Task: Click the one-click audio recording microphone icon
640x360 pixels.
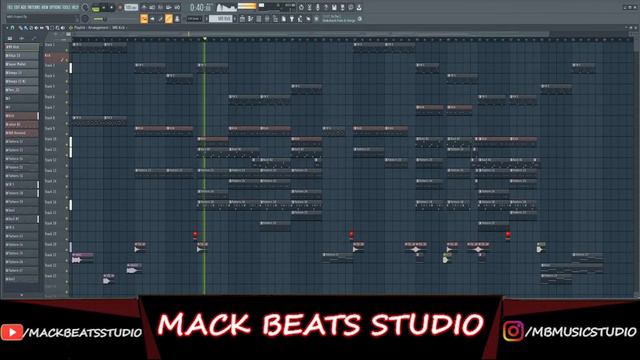Action: click(318, 7)
